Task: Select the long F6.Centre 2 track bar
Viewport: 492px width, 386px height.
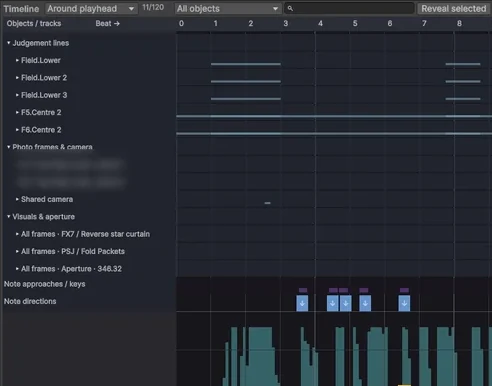Action: [334, 133]
